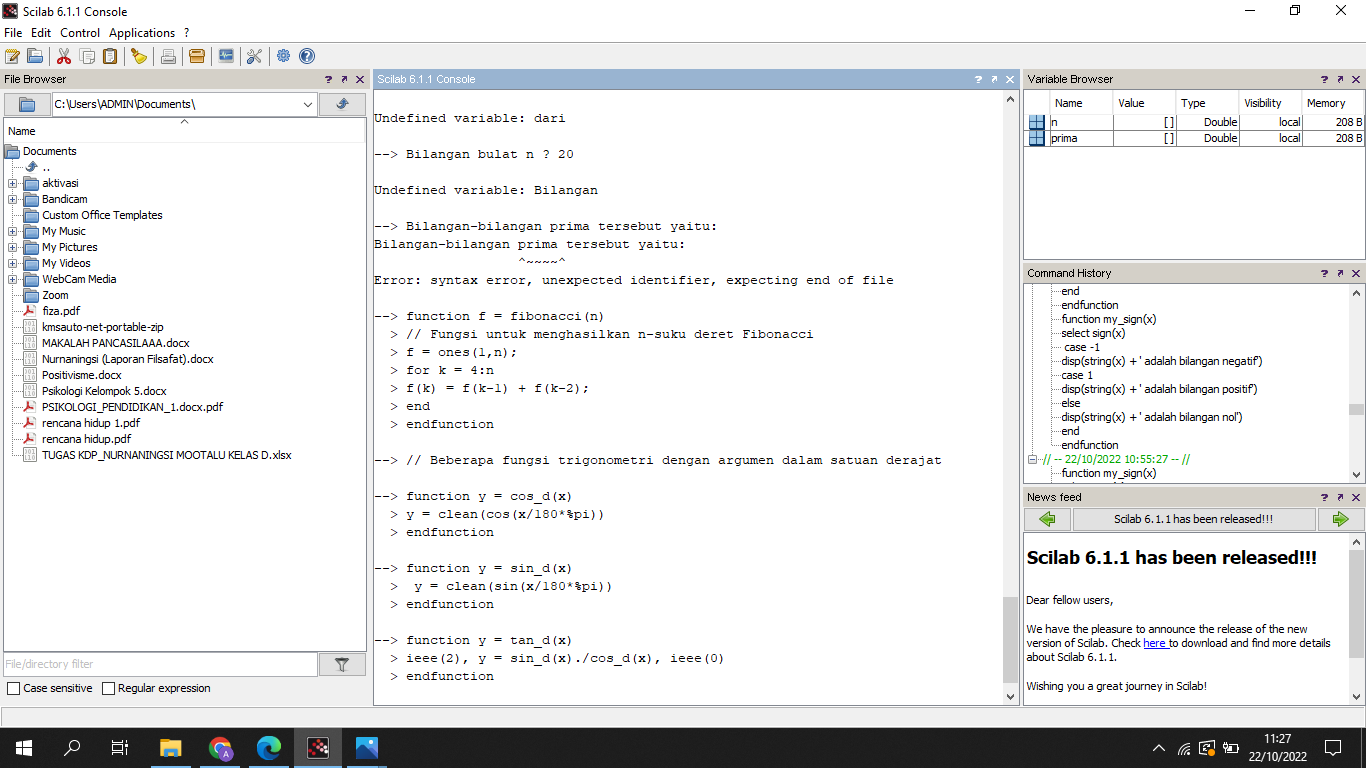1366x768 pixels.
Task: Close the File Browser panel
Action: coord(360,79)
